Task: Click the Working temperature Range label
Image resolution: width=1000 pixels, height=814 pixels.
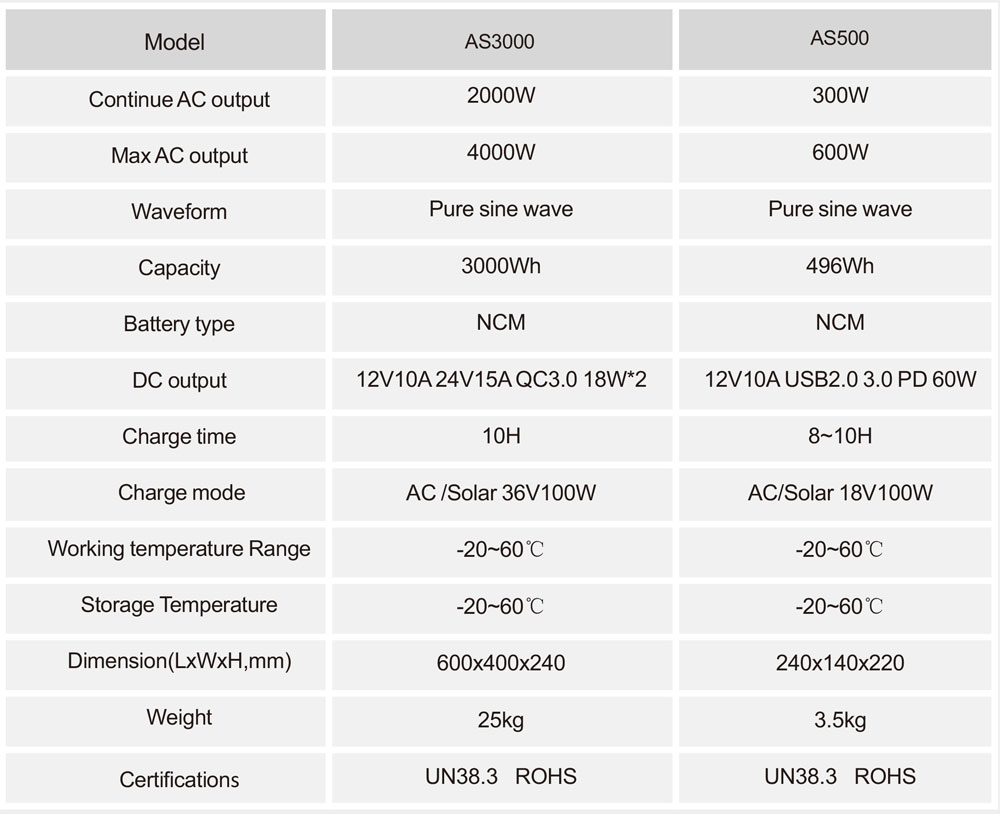Action: [179, 549]
